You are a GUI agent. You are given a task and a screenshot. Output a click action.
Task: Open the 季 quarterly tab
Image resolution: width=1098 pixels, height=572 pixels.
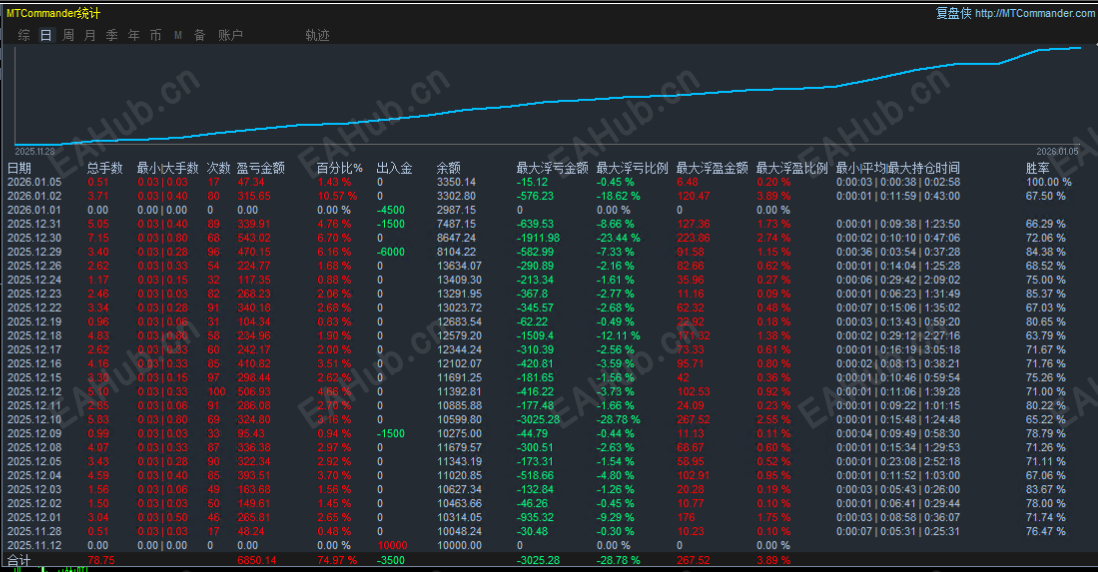pyautogui.click(x=112, y=35)
